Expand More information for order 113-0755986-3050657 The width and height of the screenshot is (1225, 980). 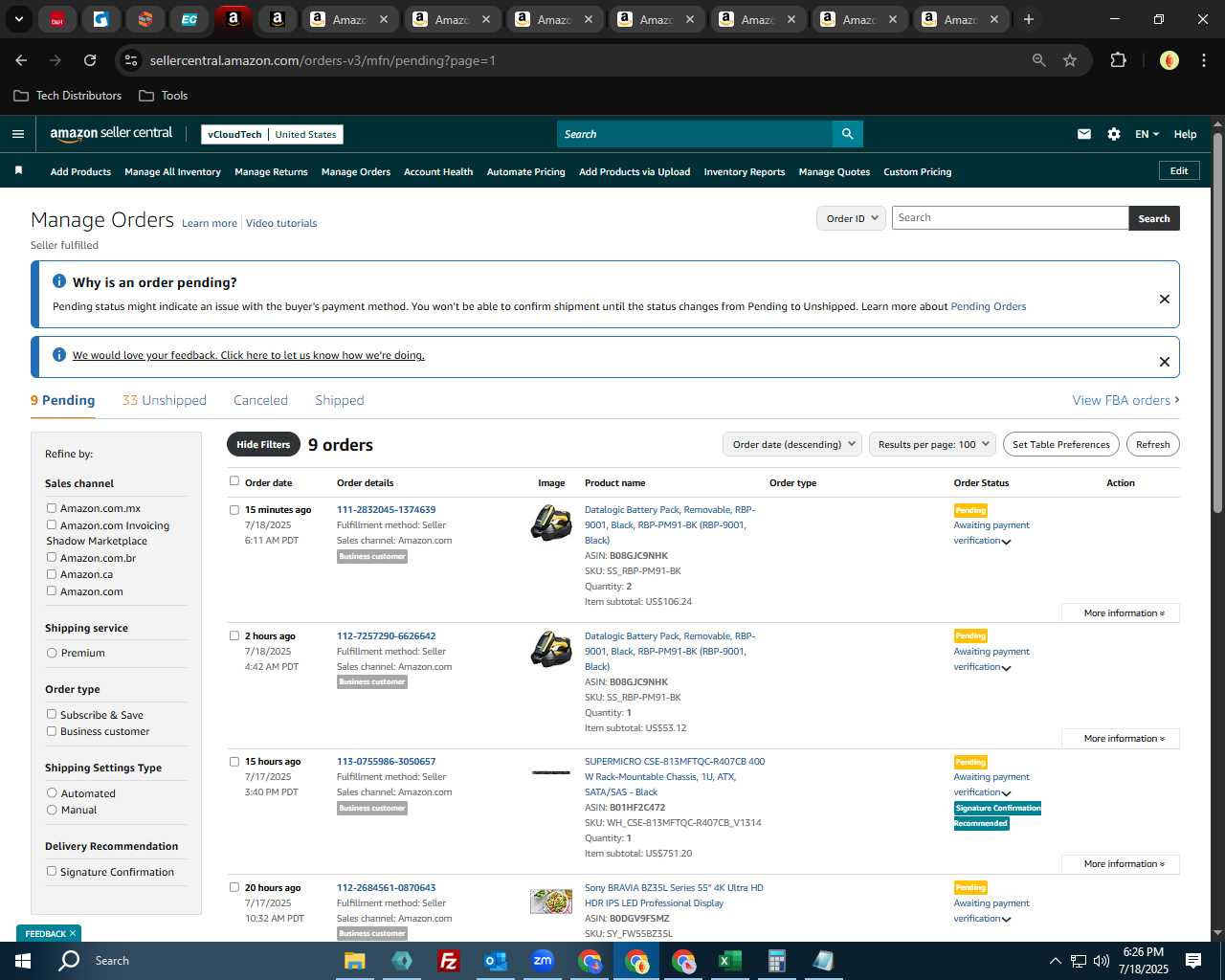click(x=1121, y=864)
